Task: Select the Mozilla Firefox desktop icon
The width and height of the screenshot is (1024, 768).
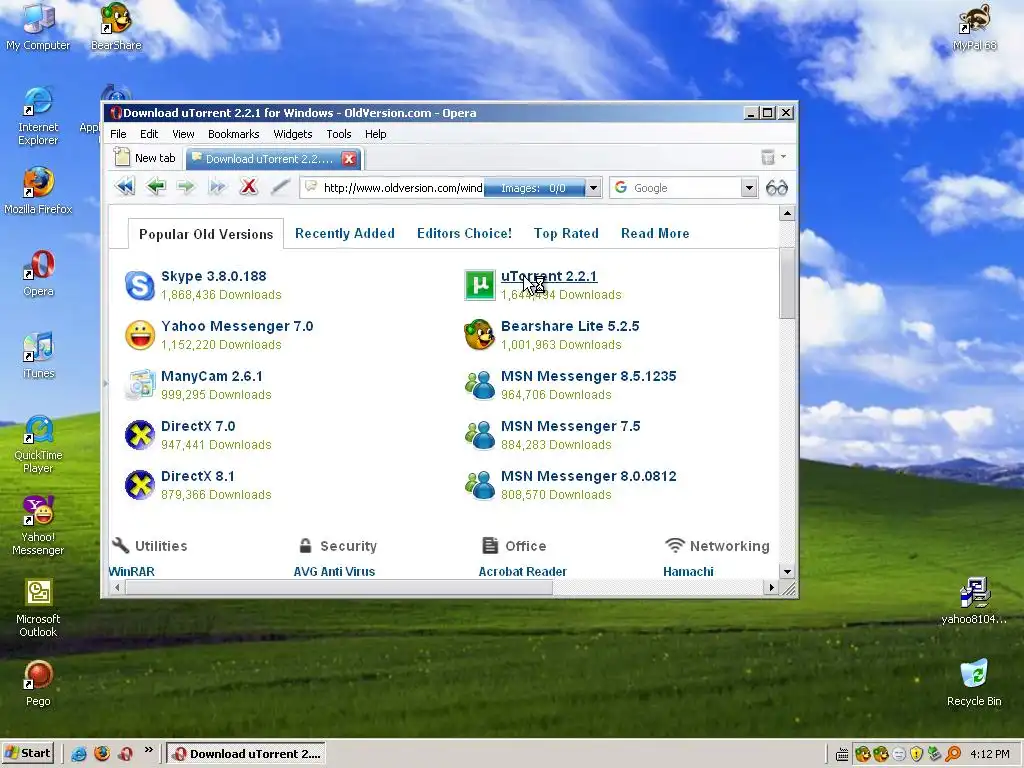Action: 38,191
